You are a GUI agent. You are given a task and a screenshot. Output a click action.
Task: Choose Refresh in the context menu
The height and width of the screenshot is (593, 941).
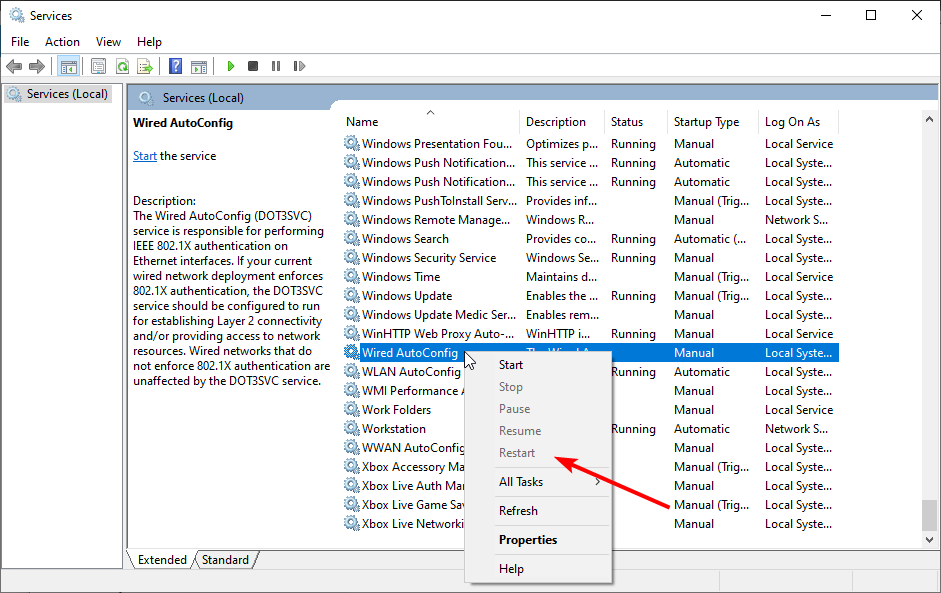[x=538, y=511]
